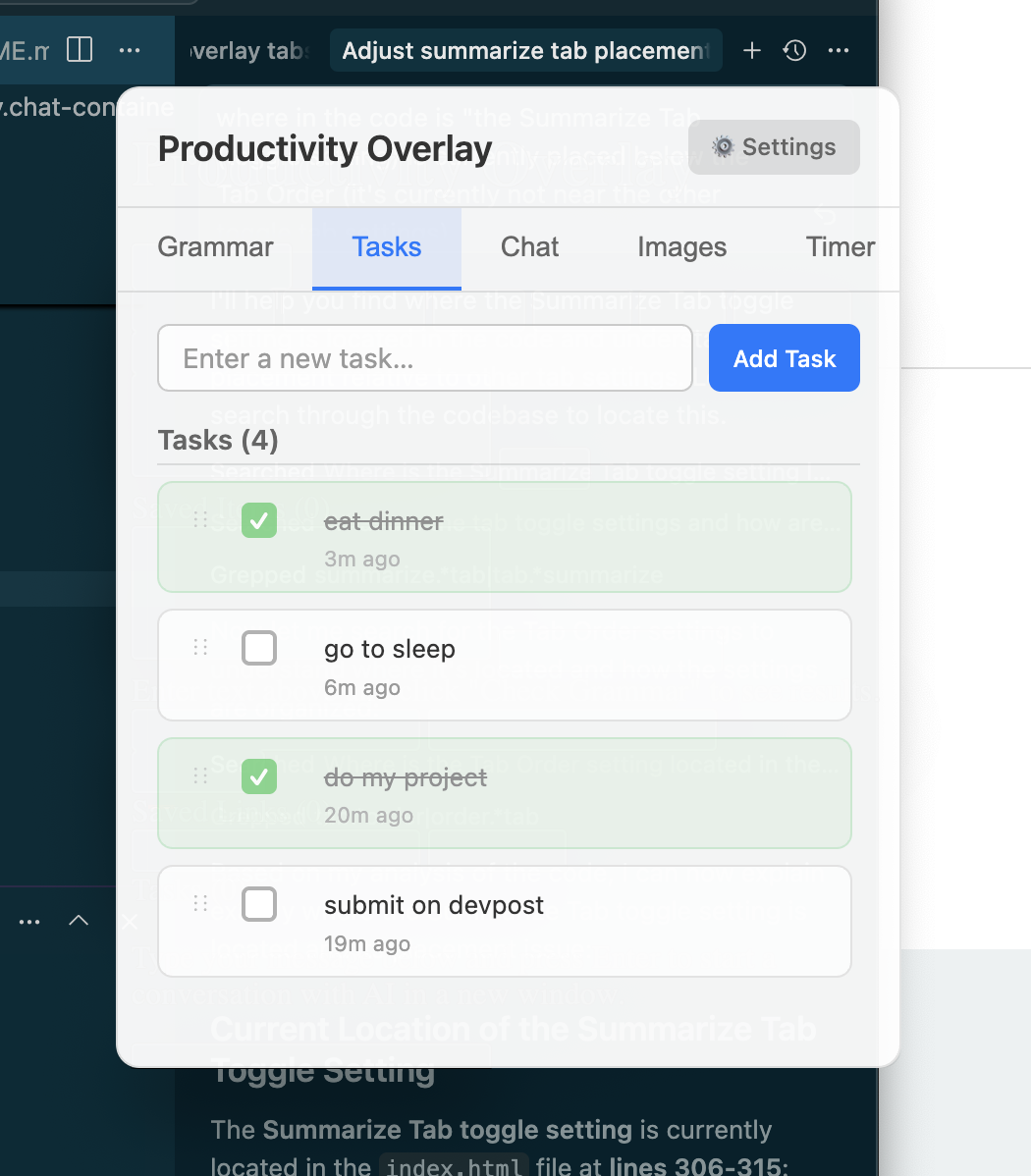Click the 'go to sleep' task text
Screen dimensions: 1031x1176
[390, 649]
